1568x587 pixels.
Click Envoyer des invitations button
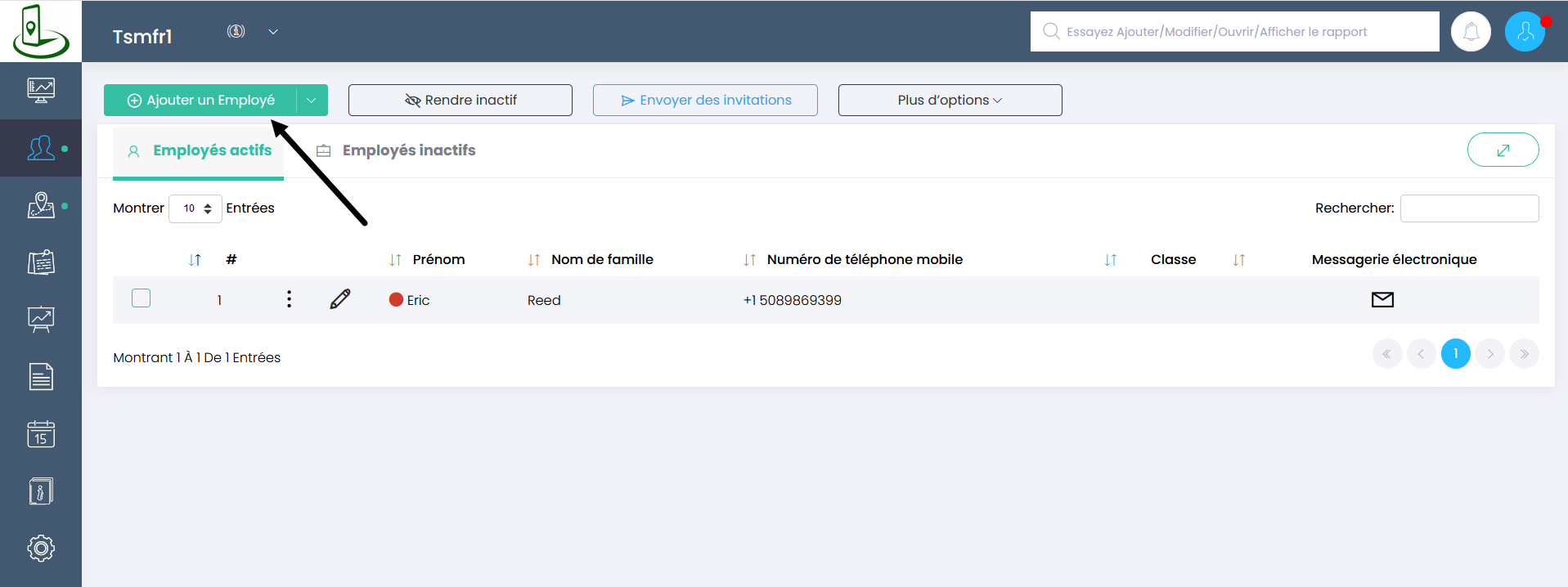point(705,100)
